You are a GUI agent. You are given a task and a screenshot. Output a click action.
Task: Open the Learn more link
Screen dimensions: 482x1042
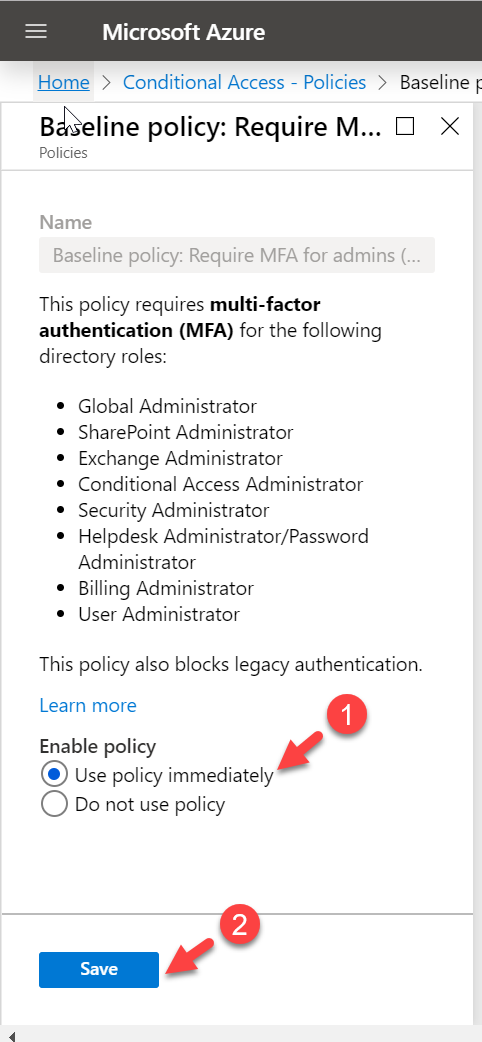(88, 705)
